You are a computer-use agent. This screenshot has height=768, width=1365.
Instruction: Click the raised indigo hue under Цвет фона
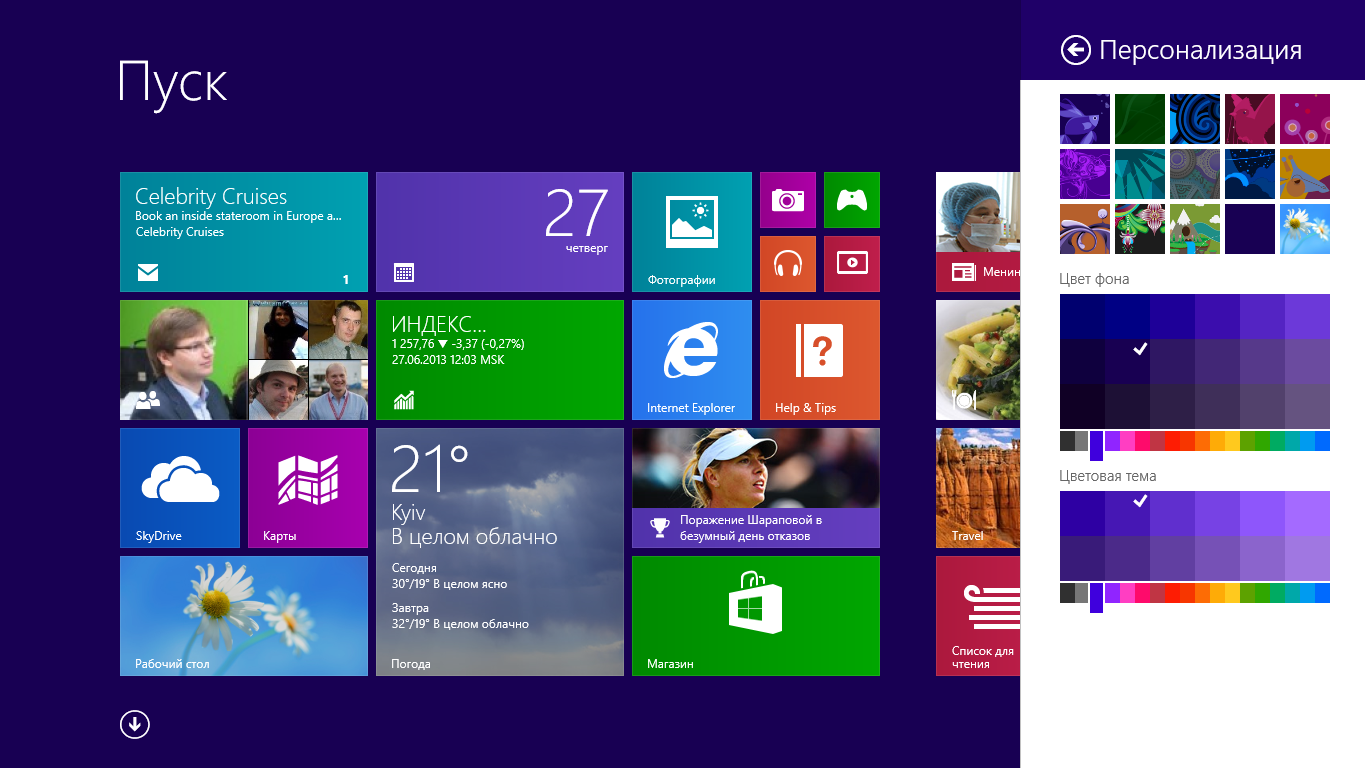1096,446
